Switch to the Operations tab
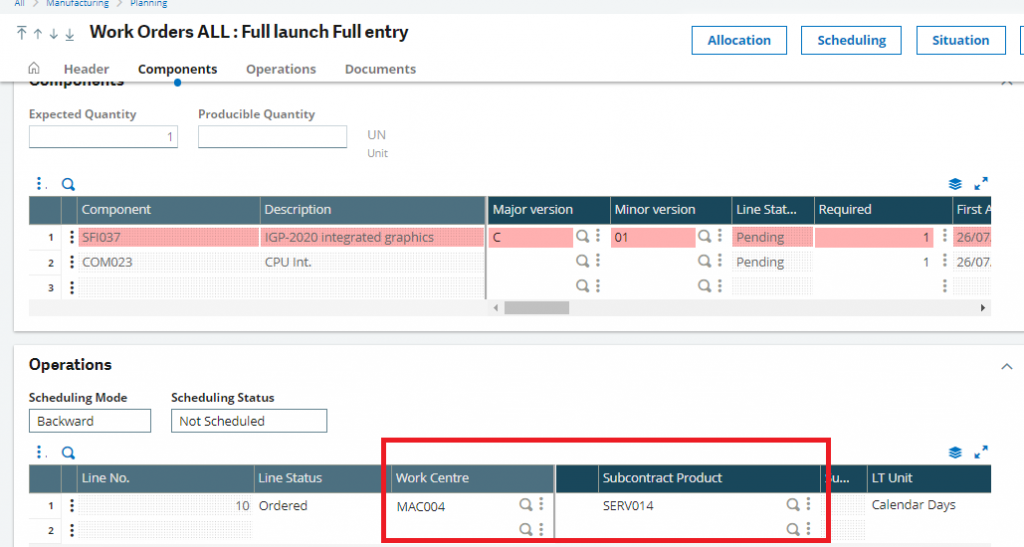The height and width of the screenshot is (547, 1024). 281,69
